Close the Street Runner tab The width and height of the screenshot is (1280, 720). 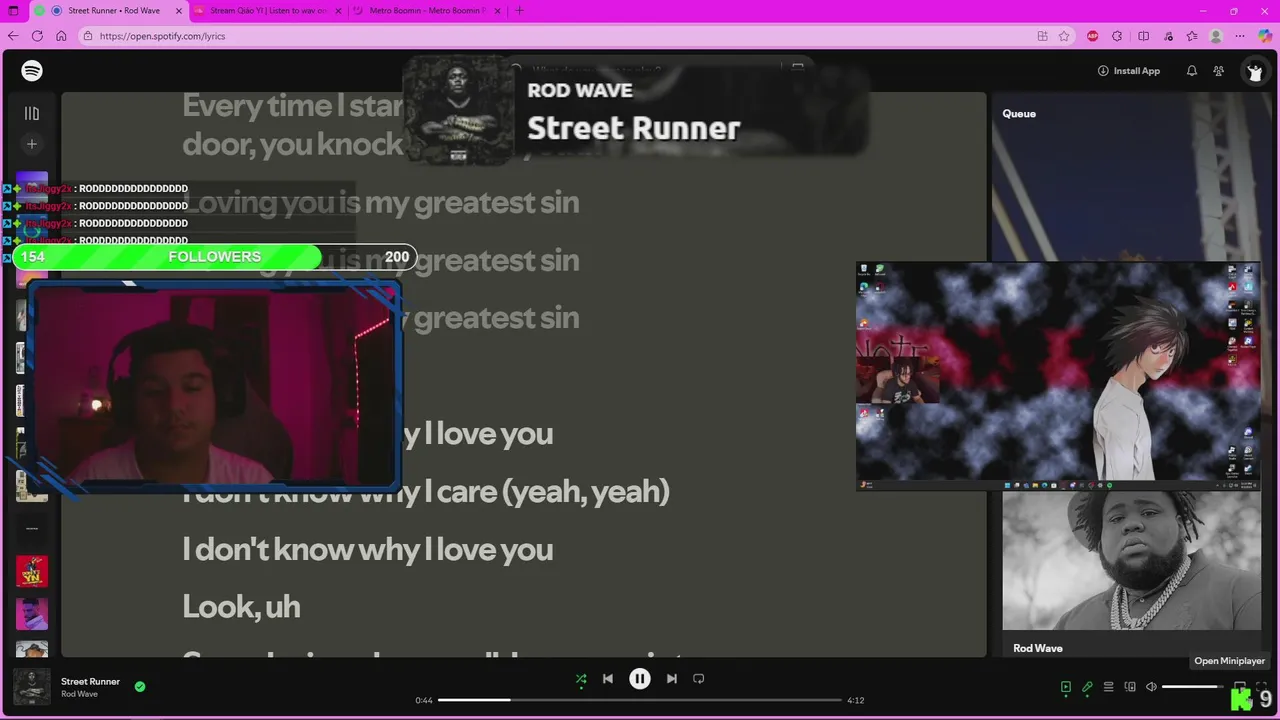[x=179, y=11]
